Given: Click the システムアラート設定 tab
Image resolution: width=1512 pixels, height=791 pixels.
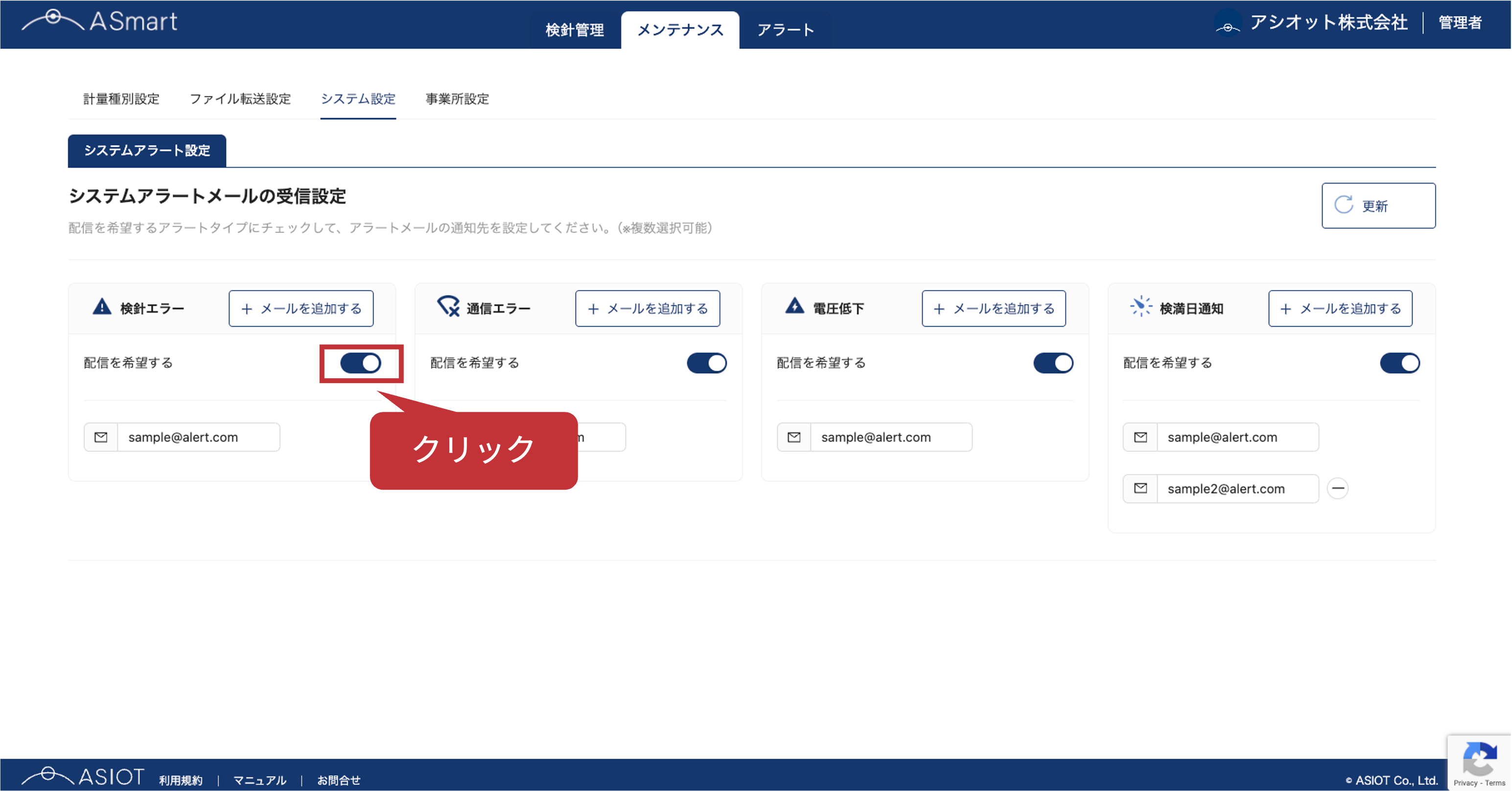Looking at the screenshot, I should 147,151.
